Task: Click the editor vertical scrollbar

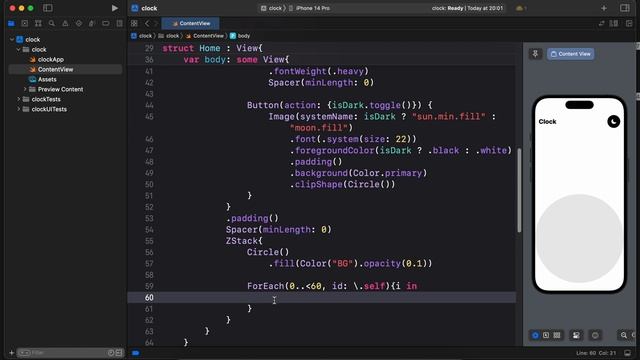Action: click(519, 190)
